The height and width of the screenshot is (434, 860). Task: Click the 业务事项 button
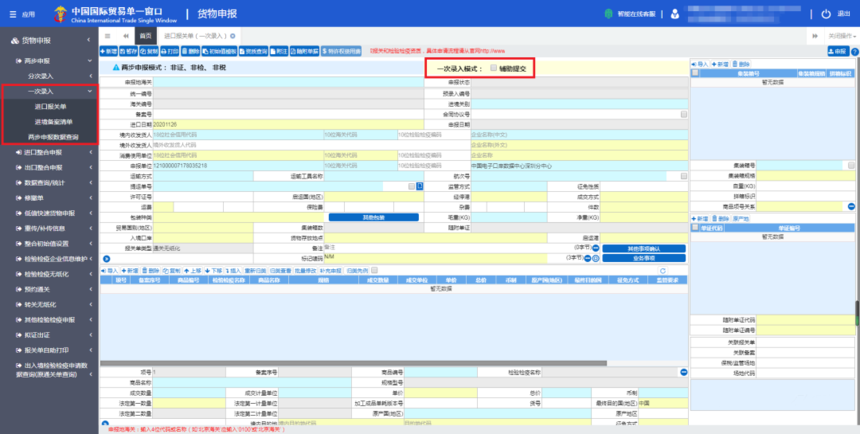[x=644, y=258]
